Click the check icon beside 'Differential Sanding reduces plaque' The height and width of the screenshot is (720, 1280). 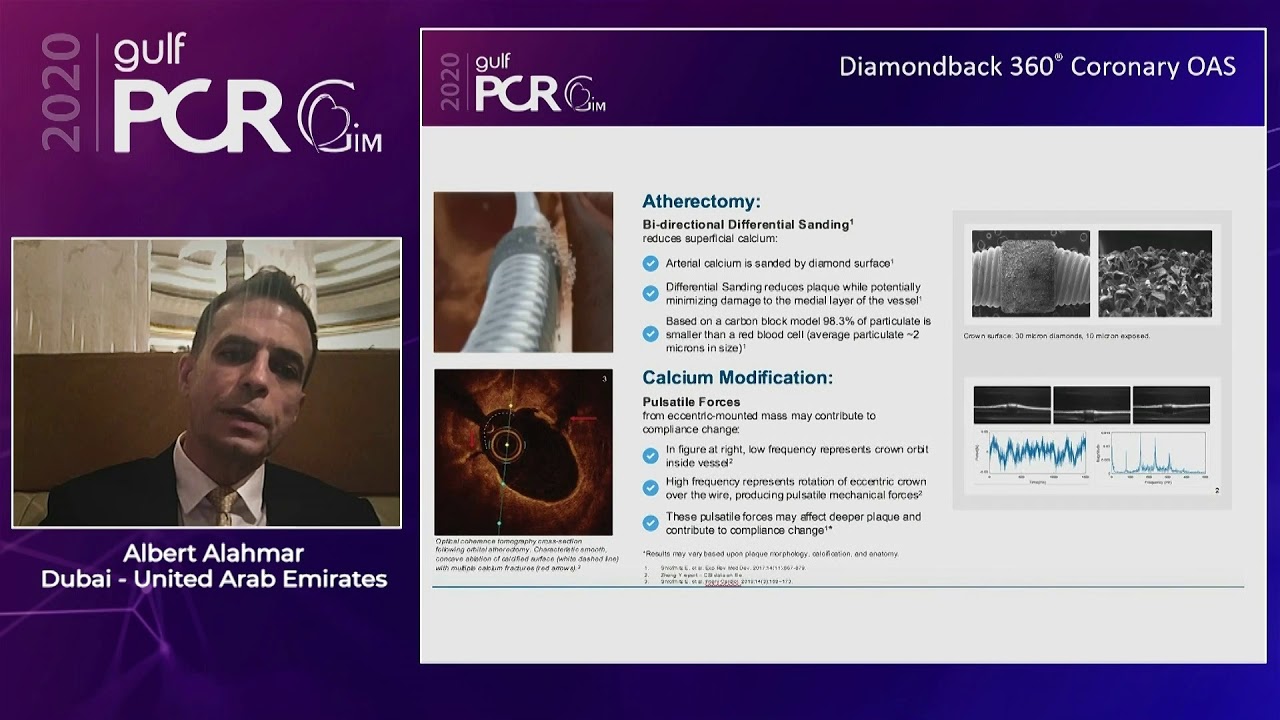[651, 292]
